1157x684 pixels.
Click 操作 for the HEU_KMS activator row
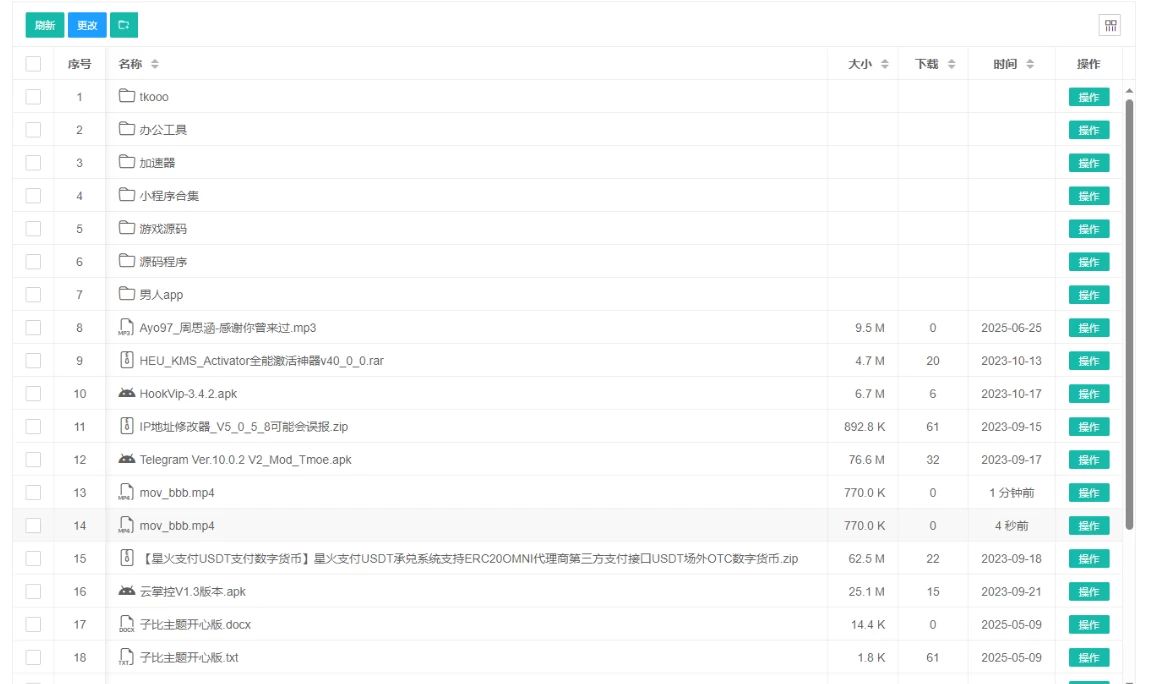1088,360
